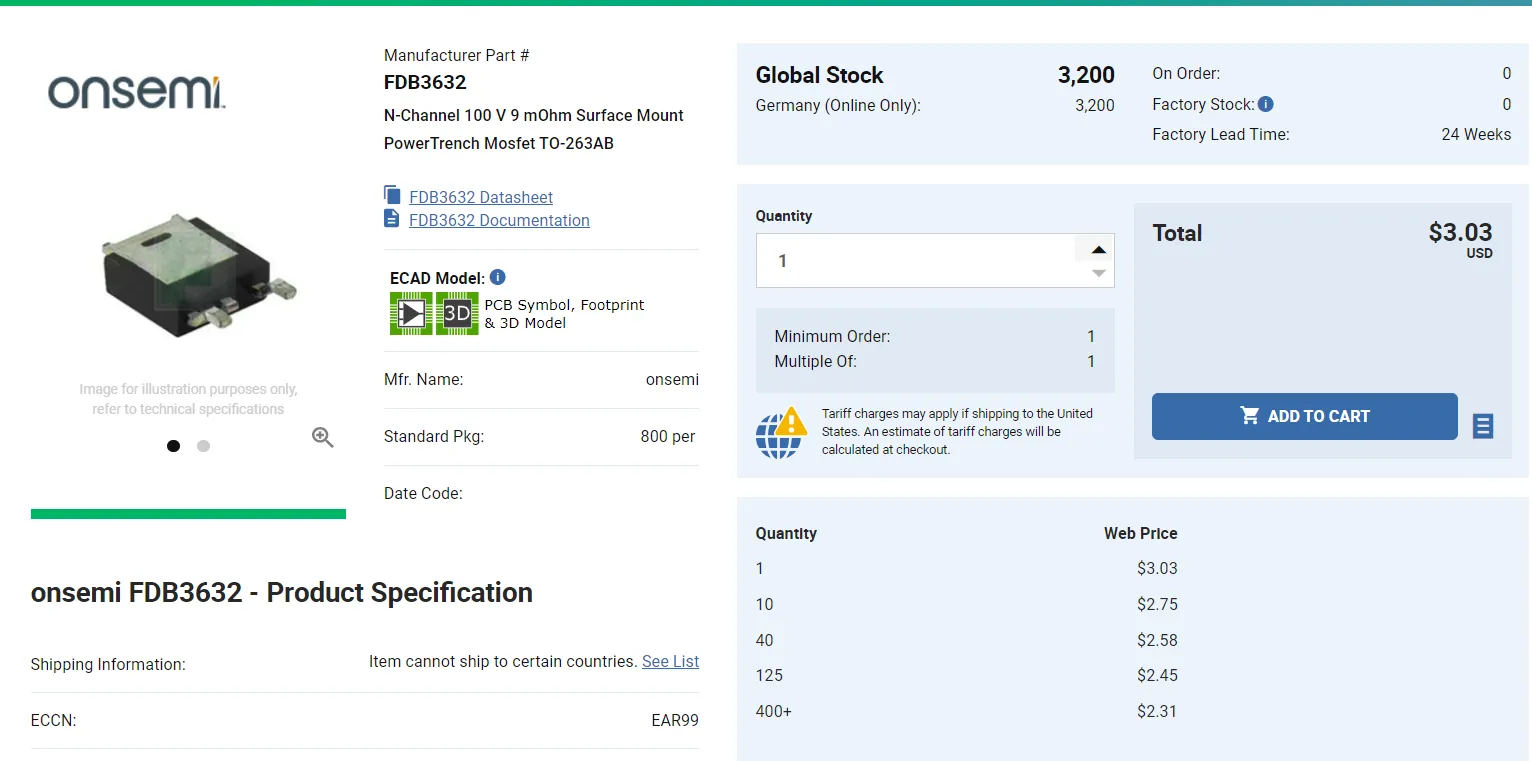This screenshot has height=761, width=1532.
Task: Click the datasheet copy icon
Action: tap(392, 195)
